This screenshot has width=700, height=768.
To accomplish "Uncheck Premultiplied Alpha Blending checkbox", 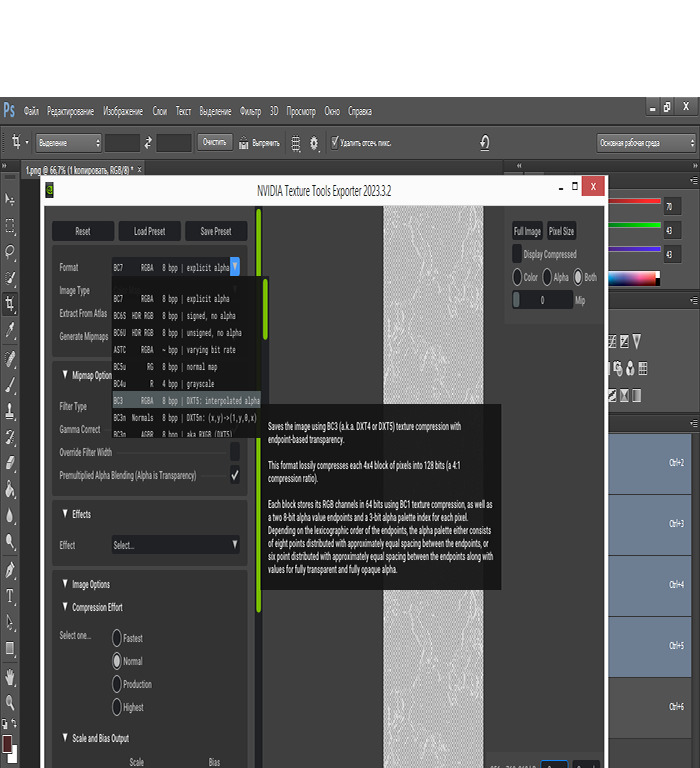I will tap(235, 475).
